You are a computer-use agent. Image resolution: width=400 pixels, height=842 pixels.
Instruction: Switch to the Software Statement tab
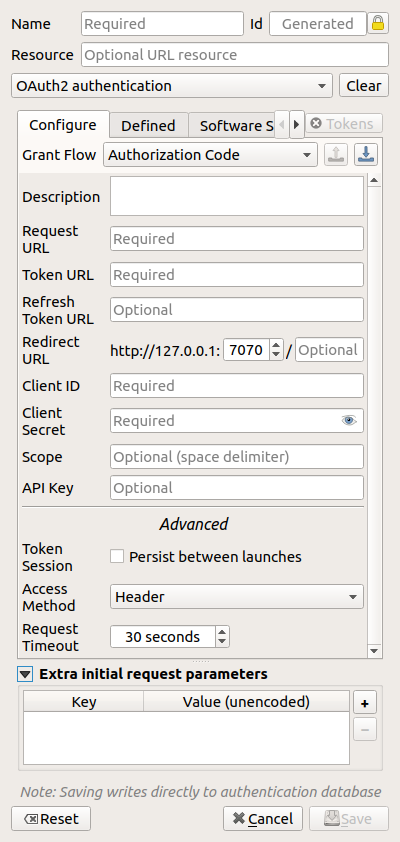coord(232,126)
